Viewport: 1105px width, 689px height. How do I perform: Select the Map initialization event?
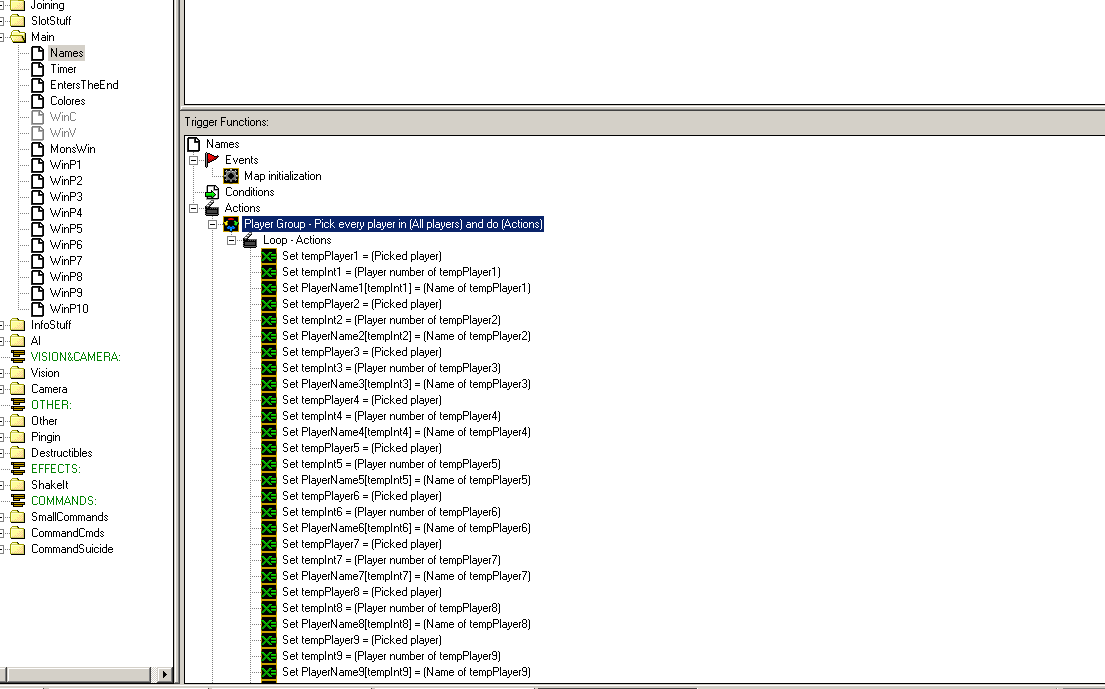283,176
